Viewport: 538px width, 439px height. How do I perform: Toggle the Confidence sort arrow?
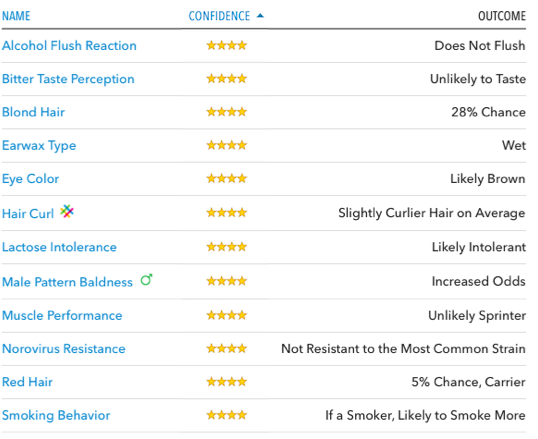click(260, 15)
